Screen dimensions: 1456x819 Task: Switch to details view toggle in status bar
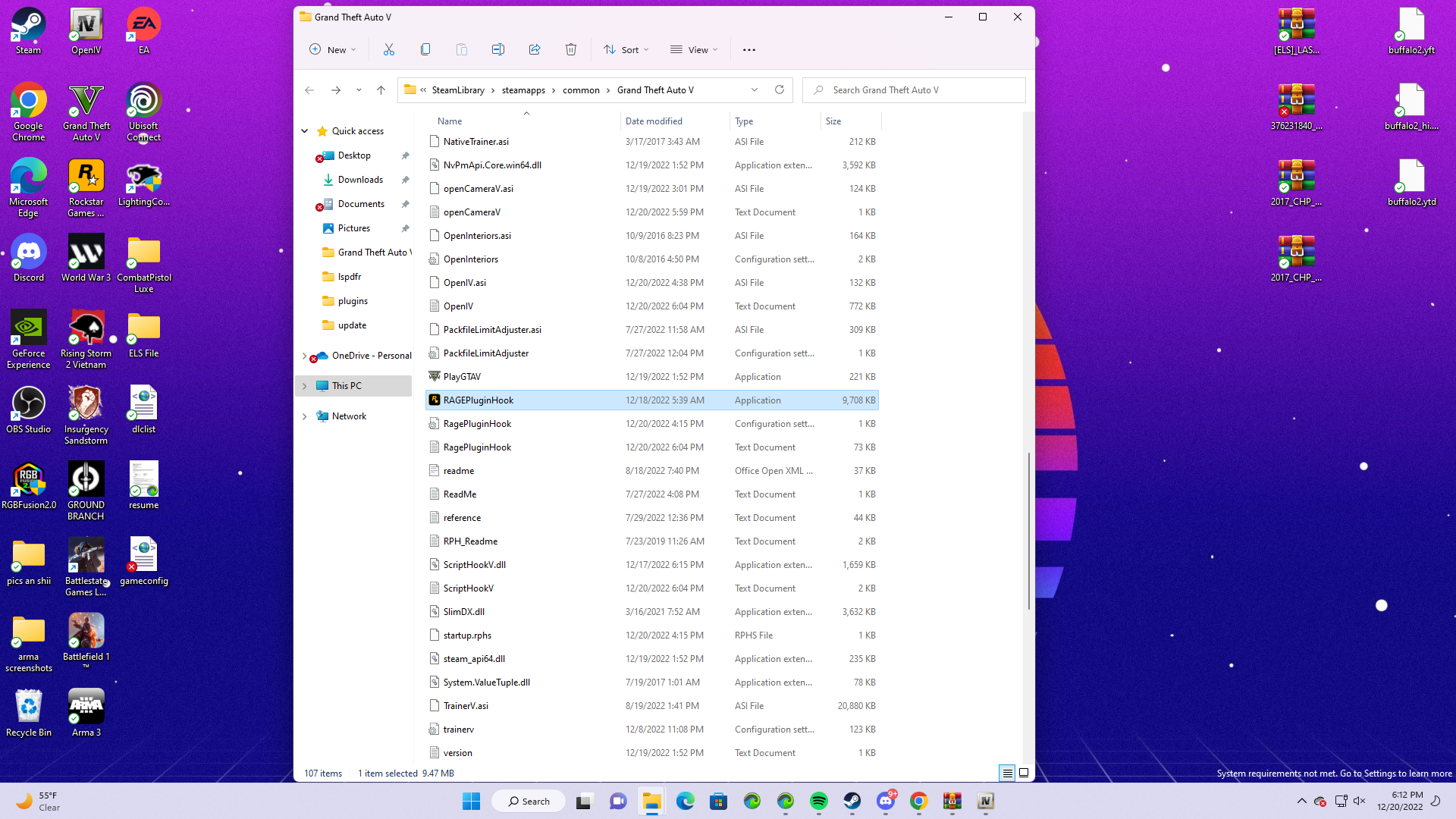pyautogui.click(x=1007, y=773)
